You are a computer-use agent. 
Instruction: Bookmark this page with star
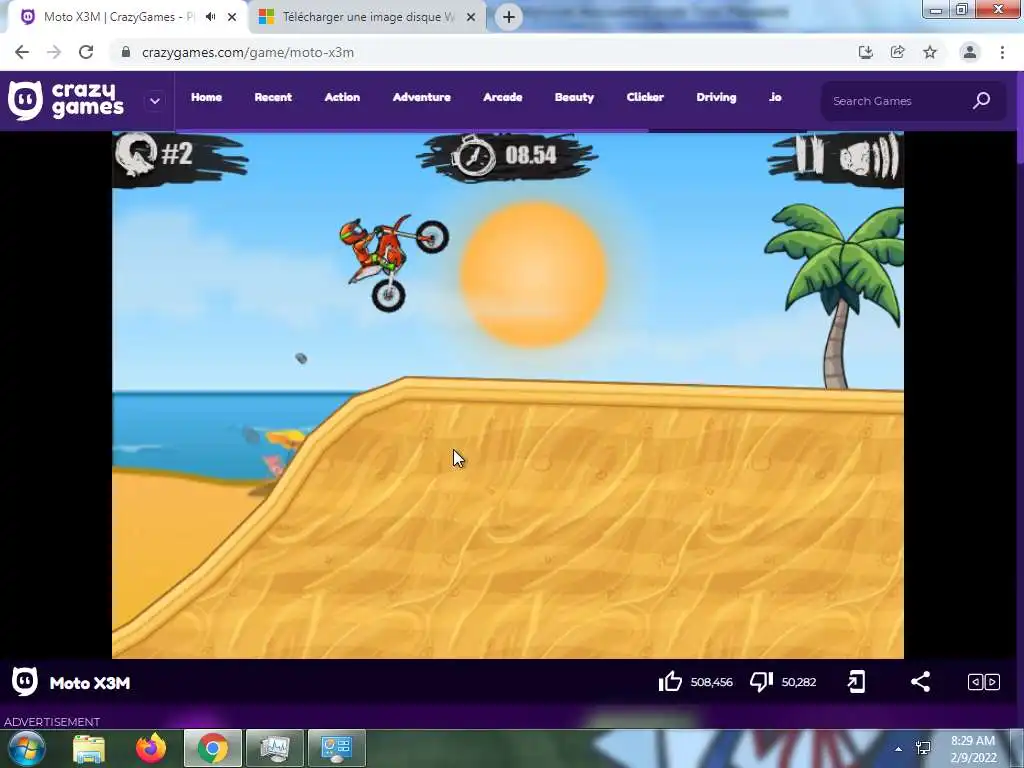click(x=930, y=52)
